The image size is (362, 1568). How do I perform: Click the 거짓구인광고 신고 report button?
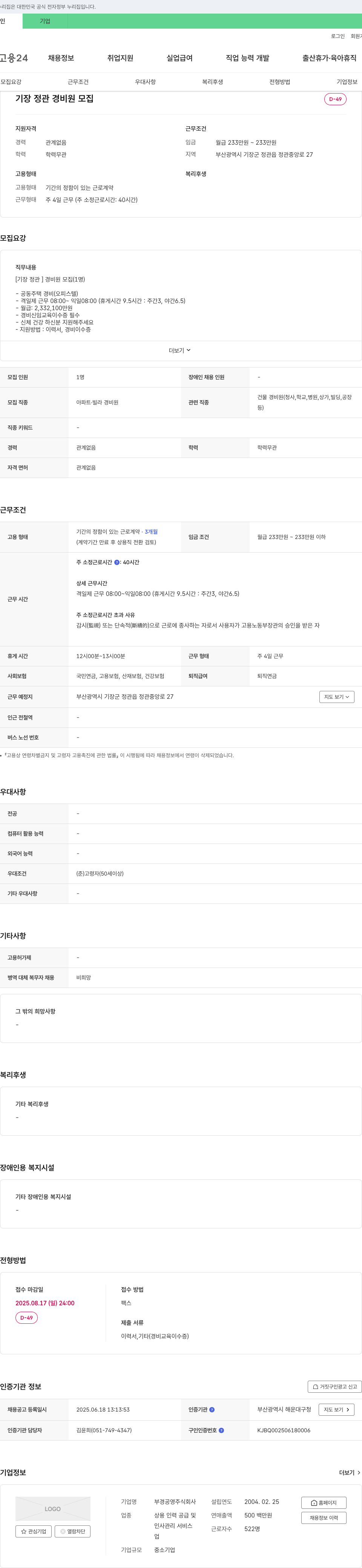[x=334, y=1387]
